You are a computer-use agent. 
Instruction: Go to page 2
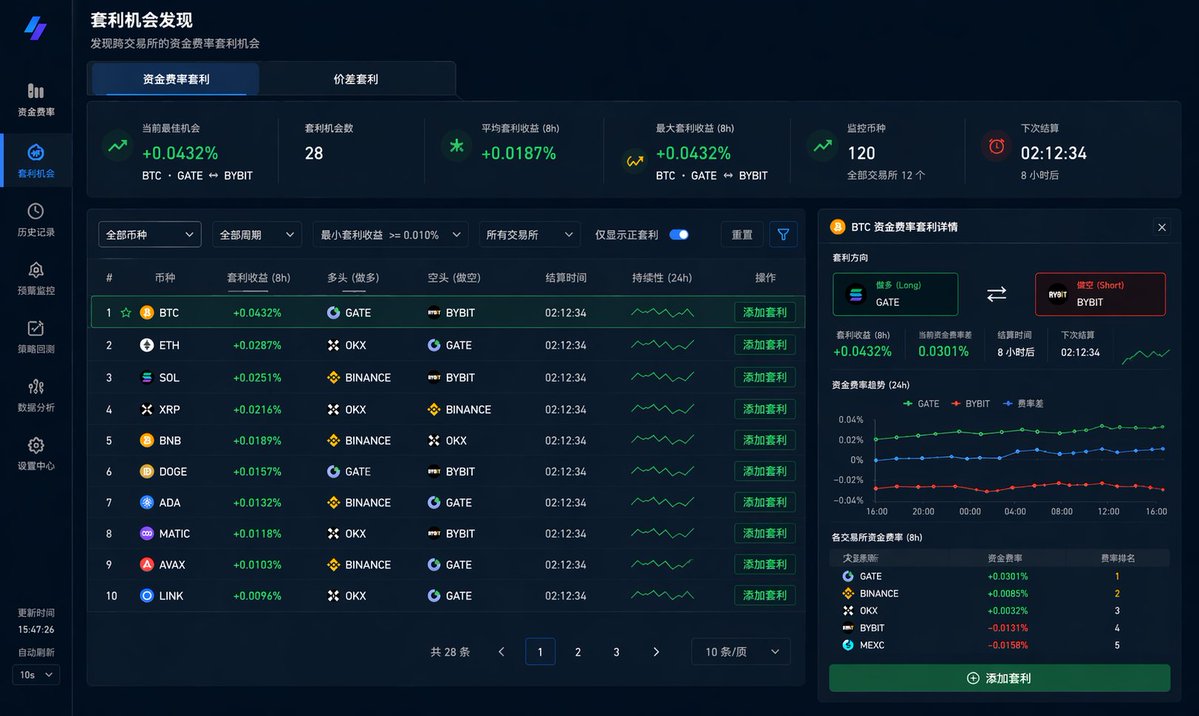pyautogui.click(x=578, y=652)
